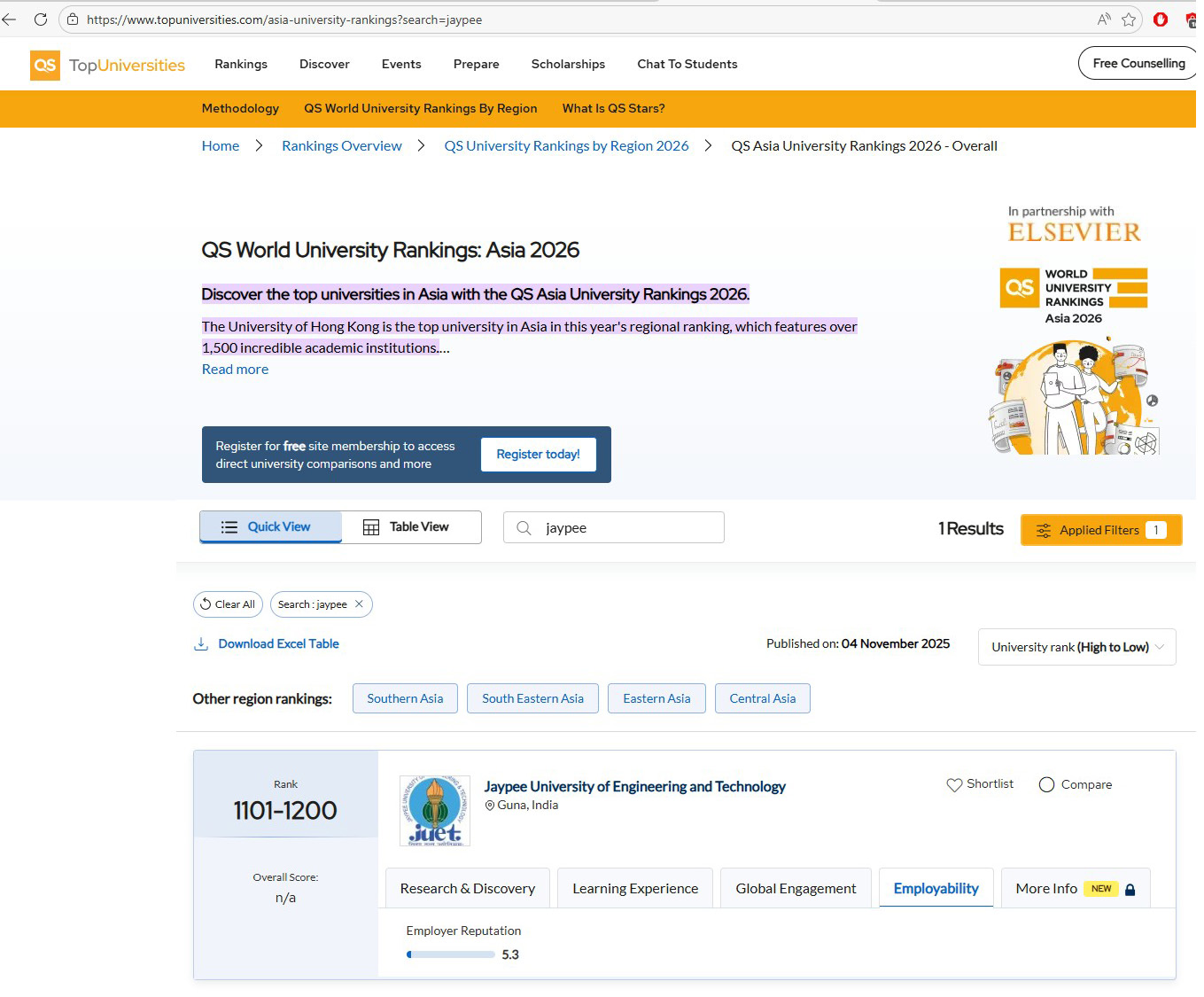Expand the intro text with Read more
The height and width of the screenshot is (997, 1204).
pyautogui.click(x=235, y=370)
